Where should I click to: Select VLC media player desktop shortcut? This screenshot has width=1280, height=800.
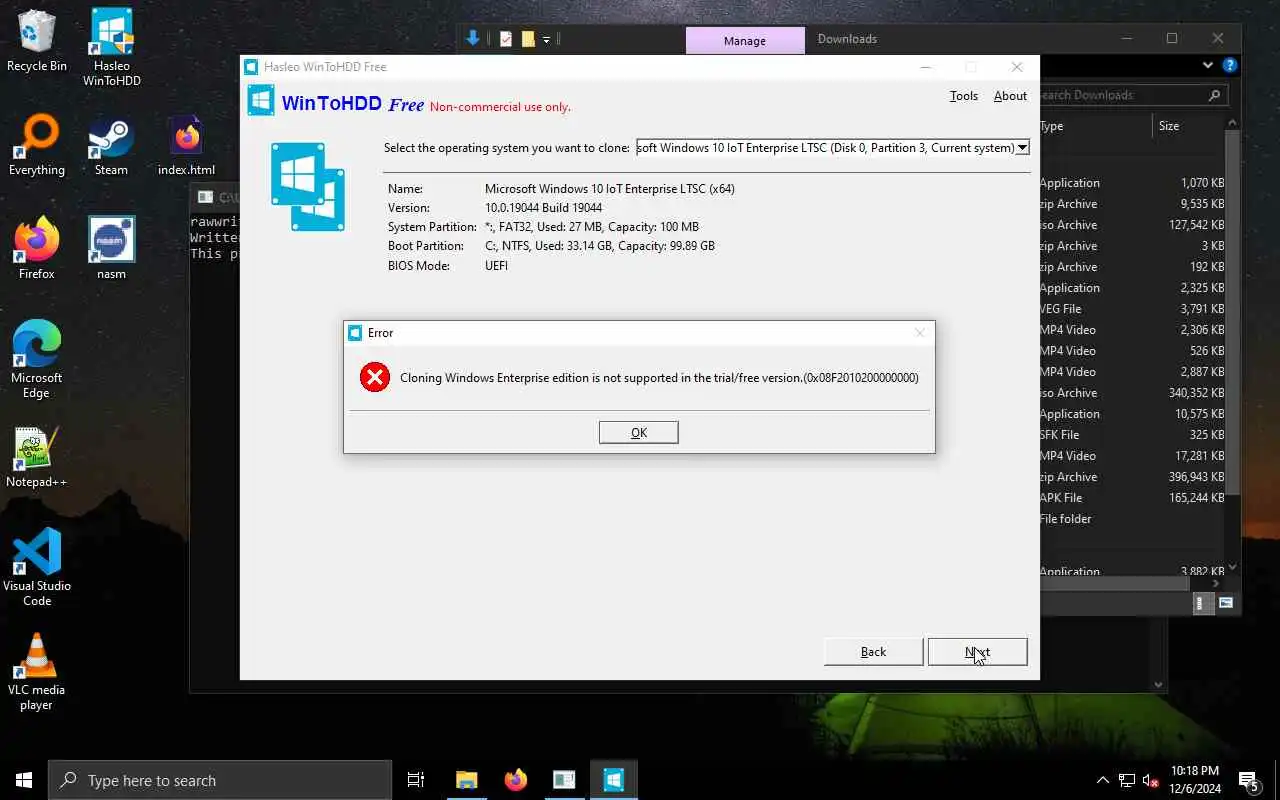click(37, 672)
